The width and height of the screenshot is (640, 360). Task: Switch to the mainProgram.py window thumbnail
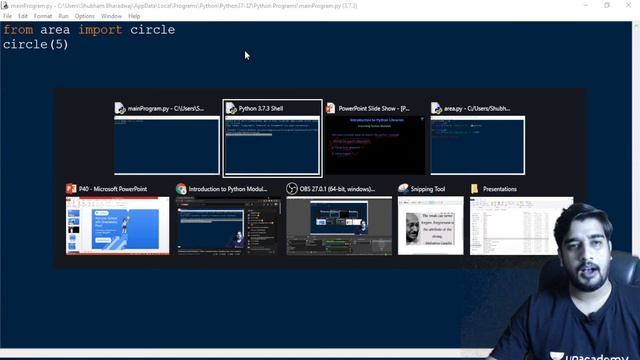click(x=167, y=145)
